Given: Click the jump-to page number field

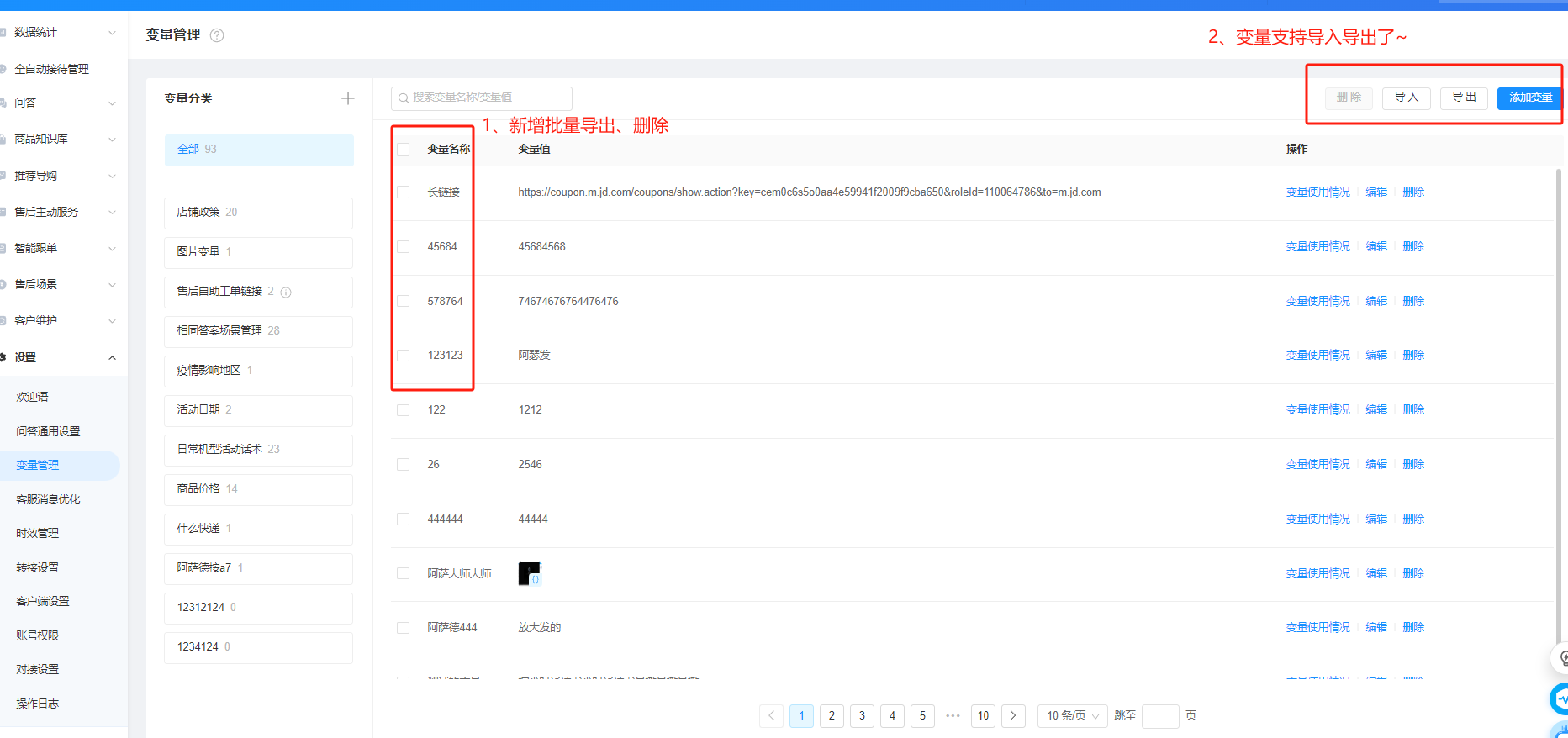Looking at the screenshot, I should tap(1160, 716).
